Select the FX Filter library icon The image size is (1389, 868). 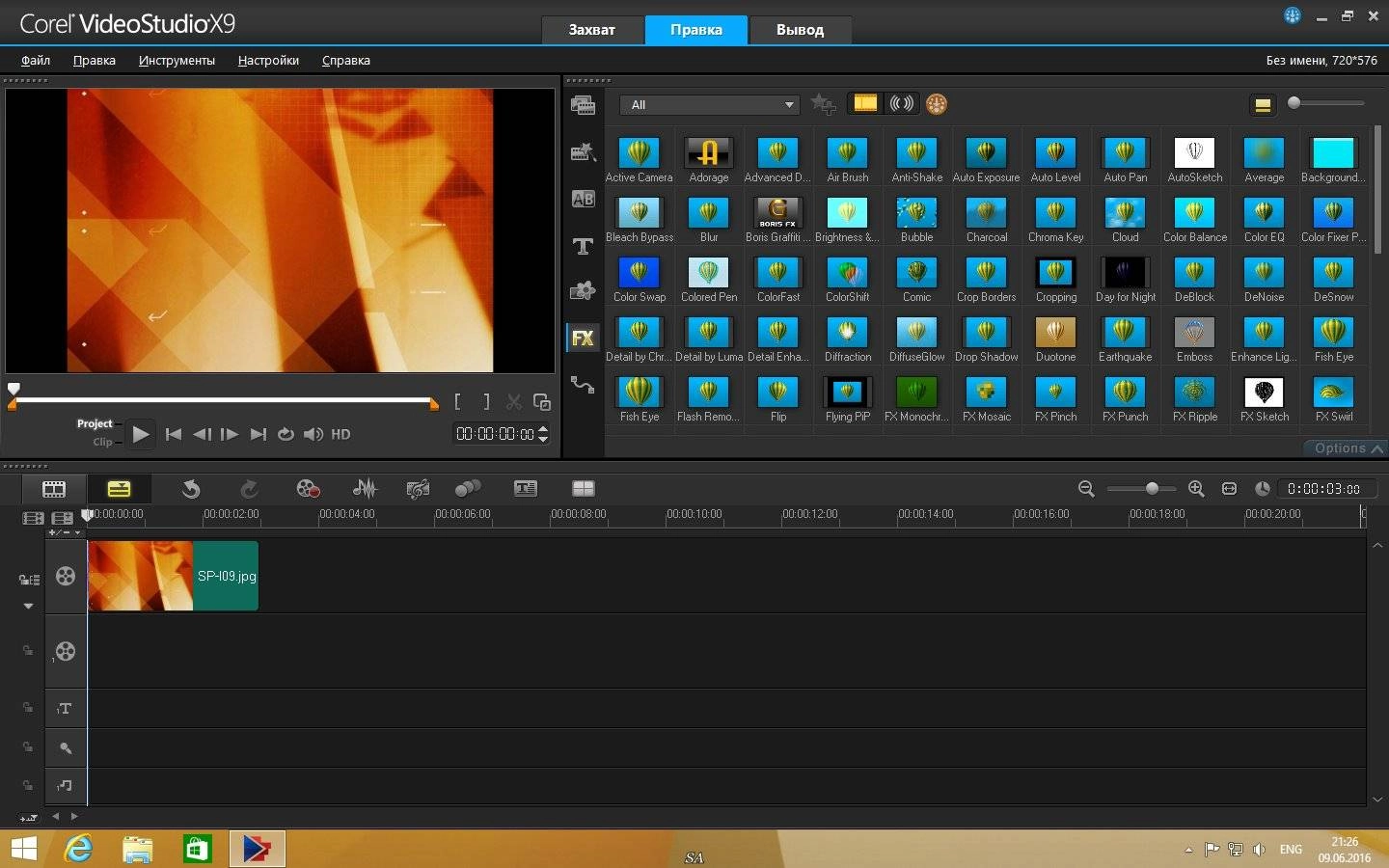(583, 338)
